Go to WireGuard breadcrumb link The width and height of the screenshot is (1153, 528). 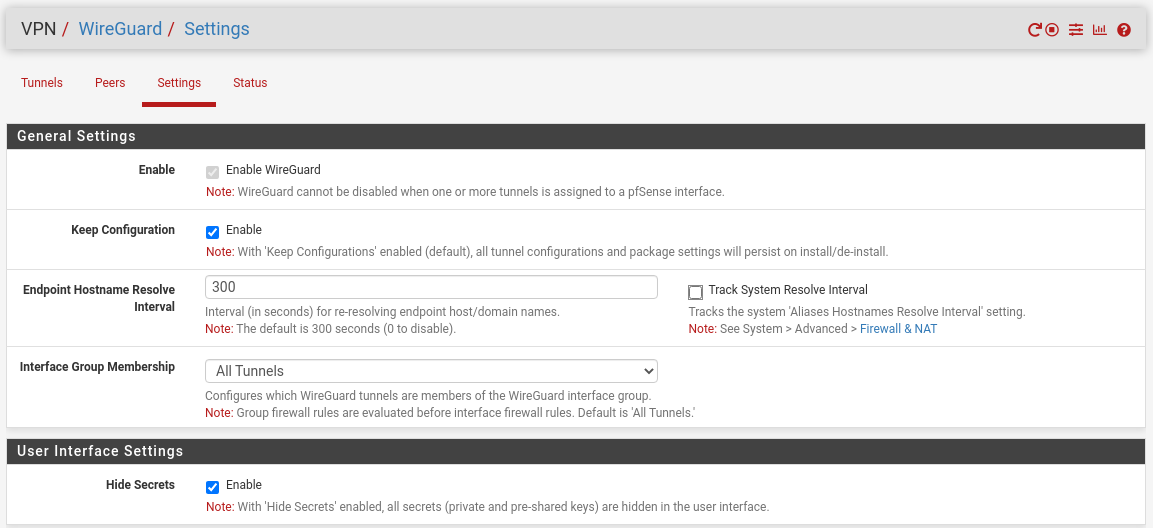[x=120, y=29]
